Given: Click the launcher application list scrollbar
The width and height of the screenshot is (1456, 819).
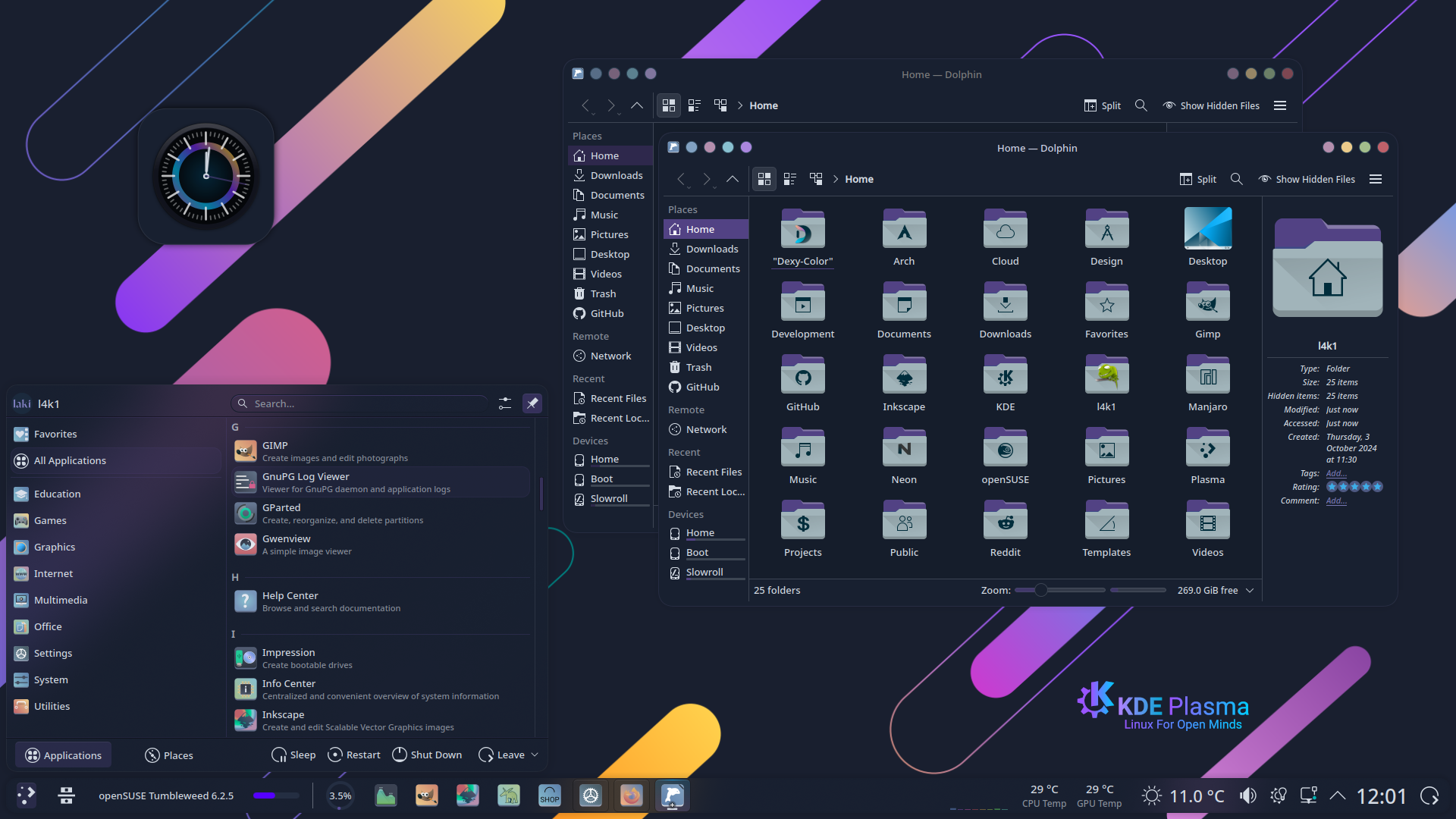Looking at the screenshot, I should pyautogui.click(x=541, y=494).
